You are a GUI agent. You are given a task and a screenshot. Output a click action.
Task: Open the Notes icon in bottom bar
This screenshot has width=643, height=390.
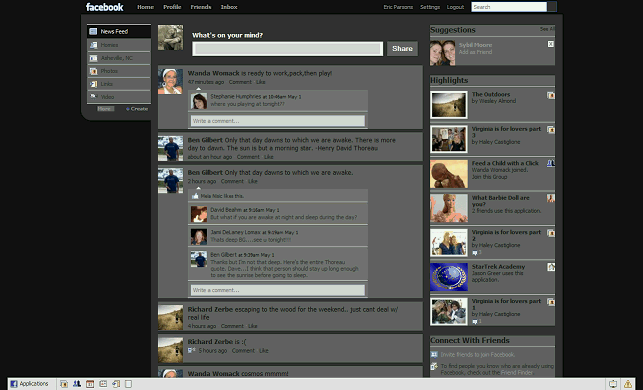coord(103,384)
